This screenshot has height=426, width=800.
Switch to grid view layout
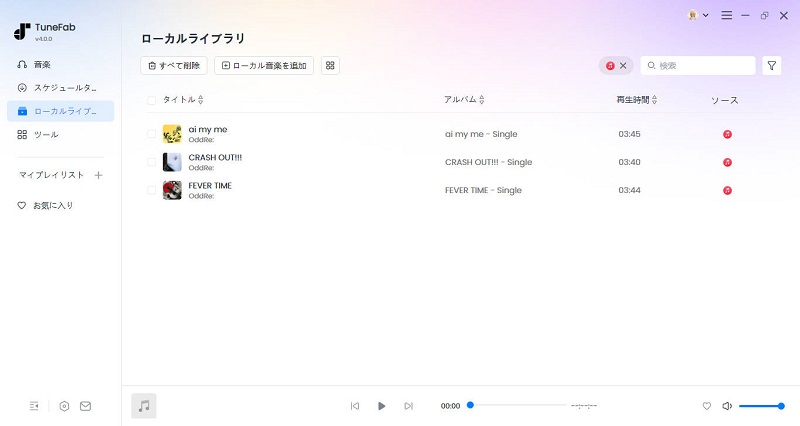point(330,65)
